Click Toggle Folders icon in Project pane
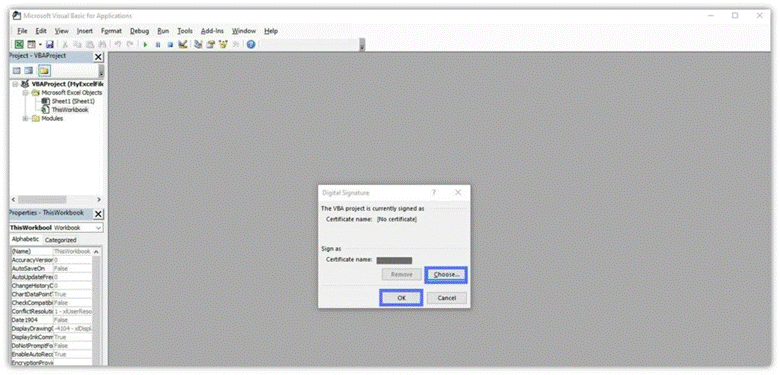Viewport: 780px width, 375px height. click(44, 71)
